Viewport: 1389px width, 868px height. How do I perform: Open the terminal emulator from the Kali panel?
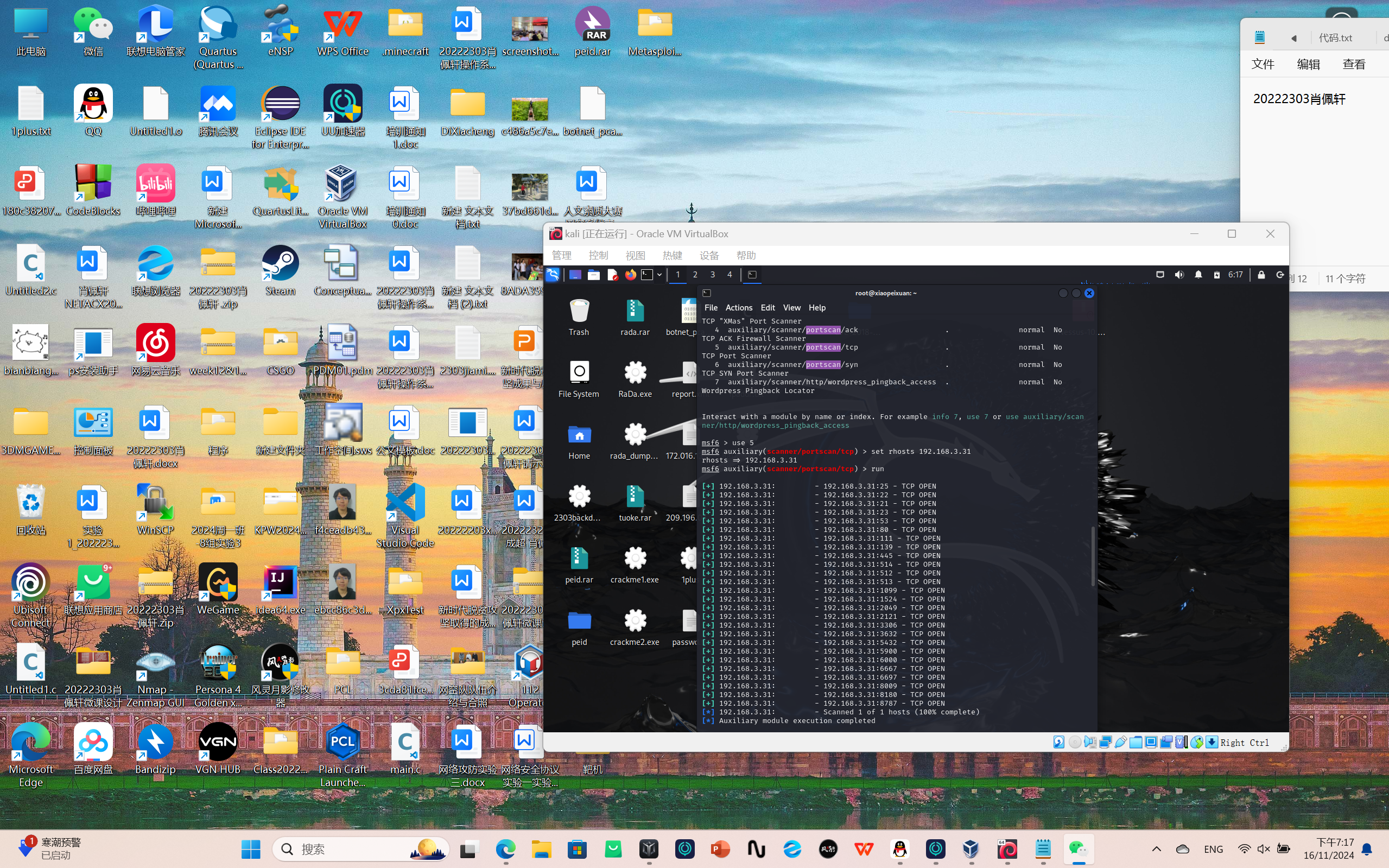coord(647,275)
